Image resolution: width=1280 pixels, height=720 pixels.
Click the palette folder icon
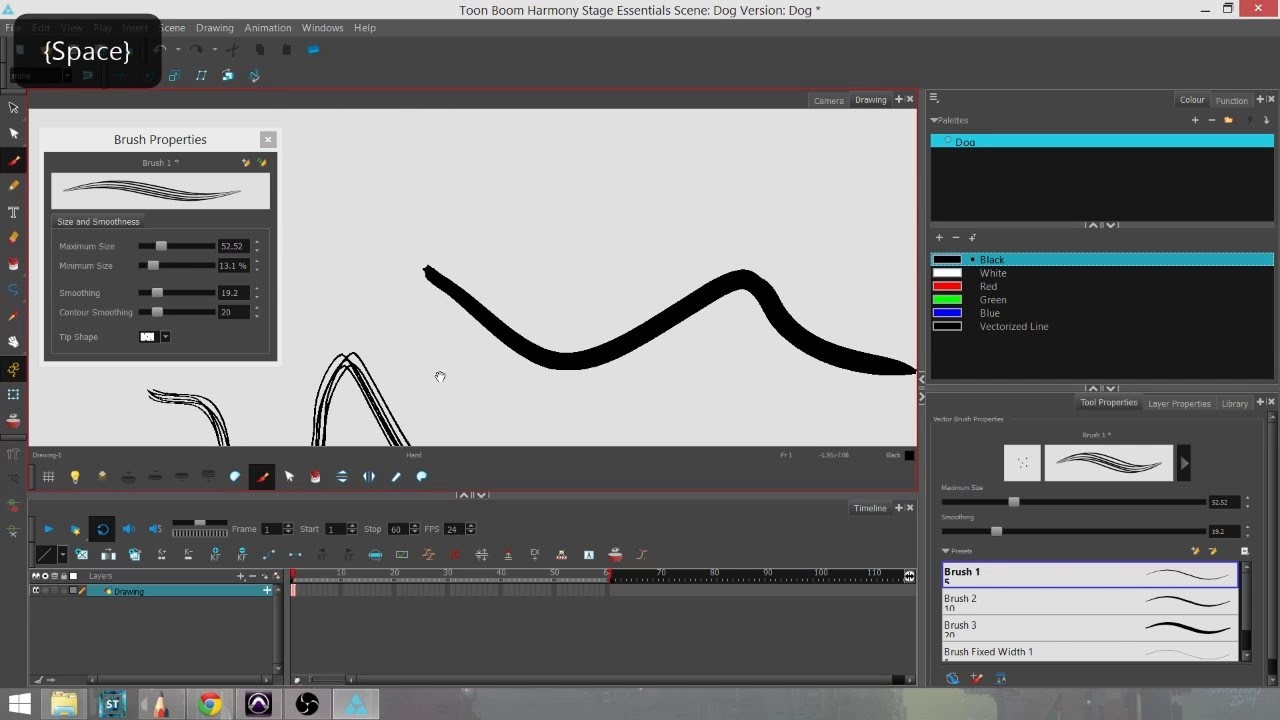point(1229,120)
